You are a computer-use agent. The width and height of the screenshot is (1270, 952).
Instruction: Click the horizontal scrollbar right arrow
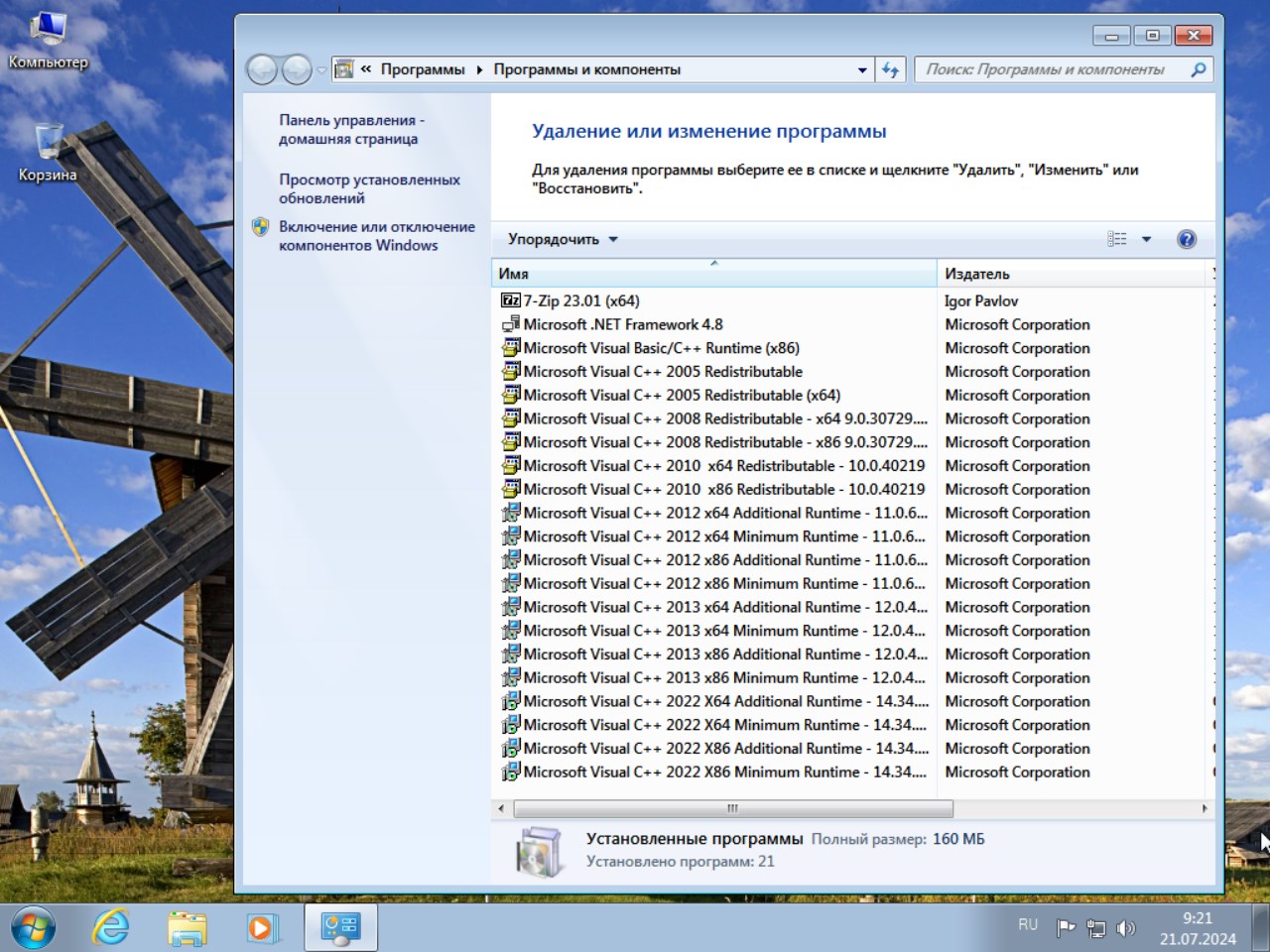[x=1205, y=808]
